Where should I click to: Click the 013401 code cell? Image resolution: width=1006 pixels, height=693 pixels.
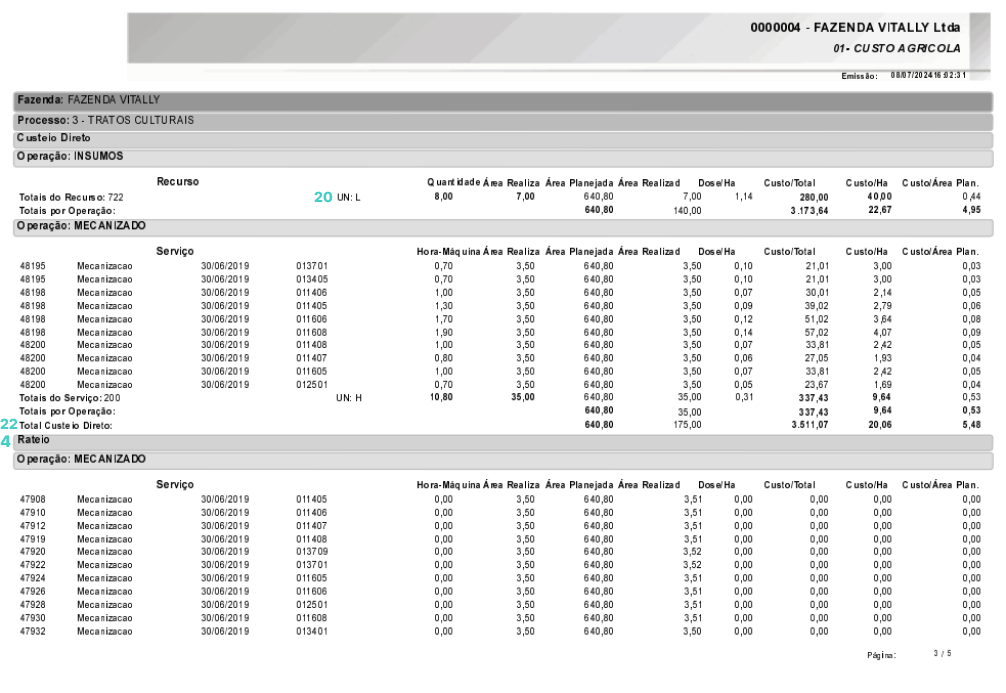pos(312,632)
